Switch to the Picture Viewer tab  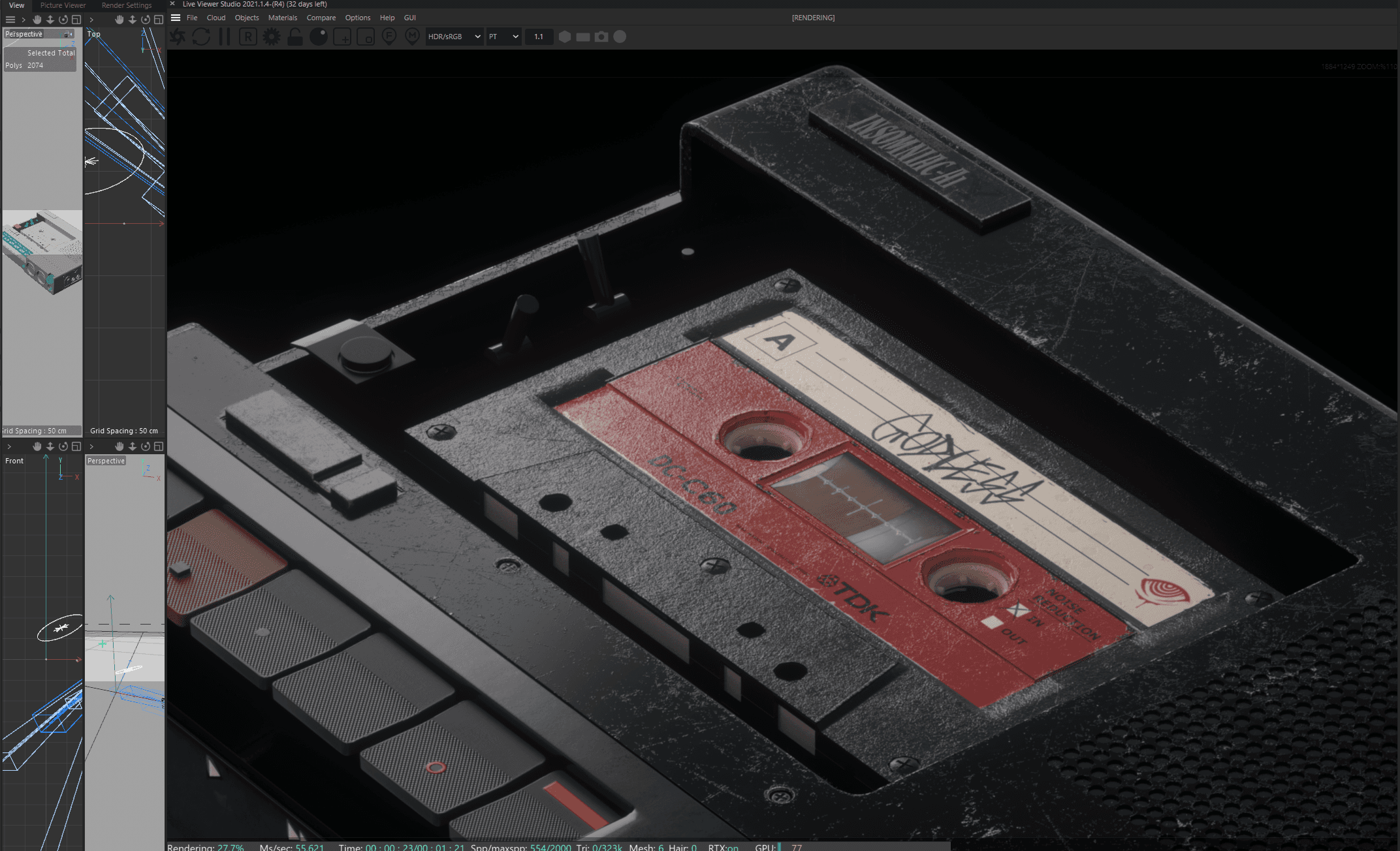(x=63, y=5)
